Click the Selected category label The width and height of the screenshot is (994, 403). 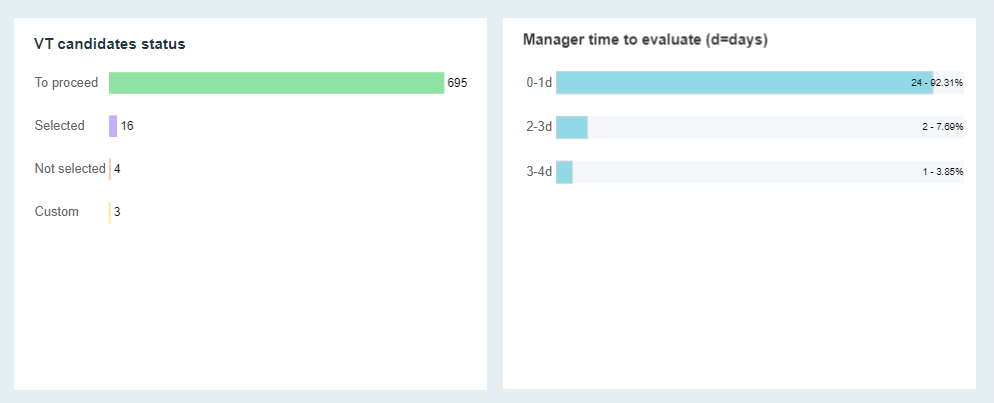60,126
